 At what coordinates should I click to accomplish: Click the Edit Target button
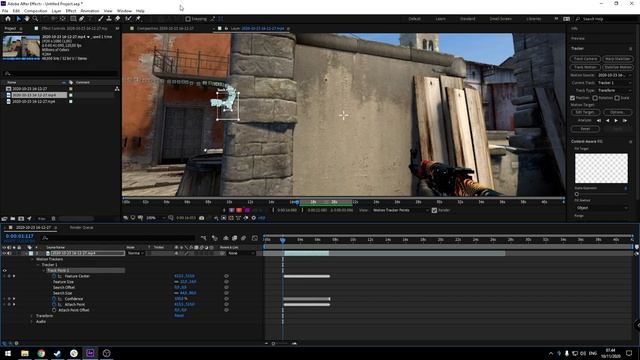pos(585,112)
